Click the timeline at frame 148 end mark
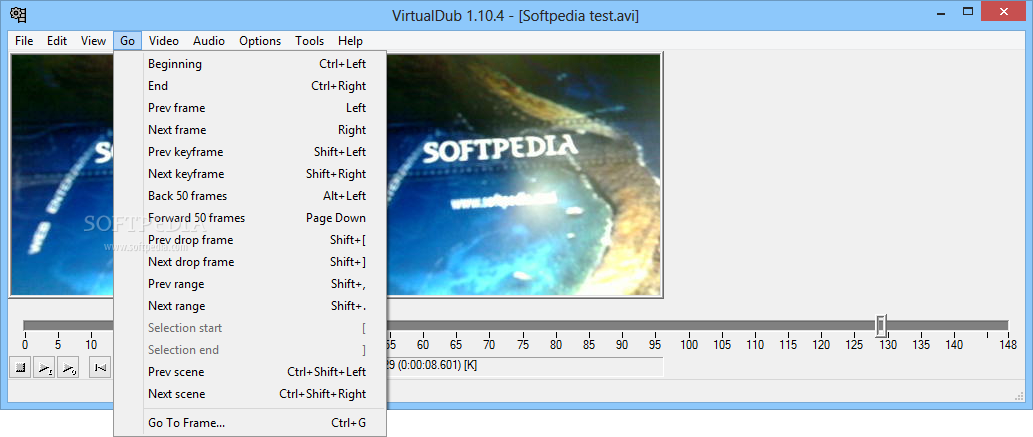This screenshot has width=1033, height=437. [x=1007, y=345]
